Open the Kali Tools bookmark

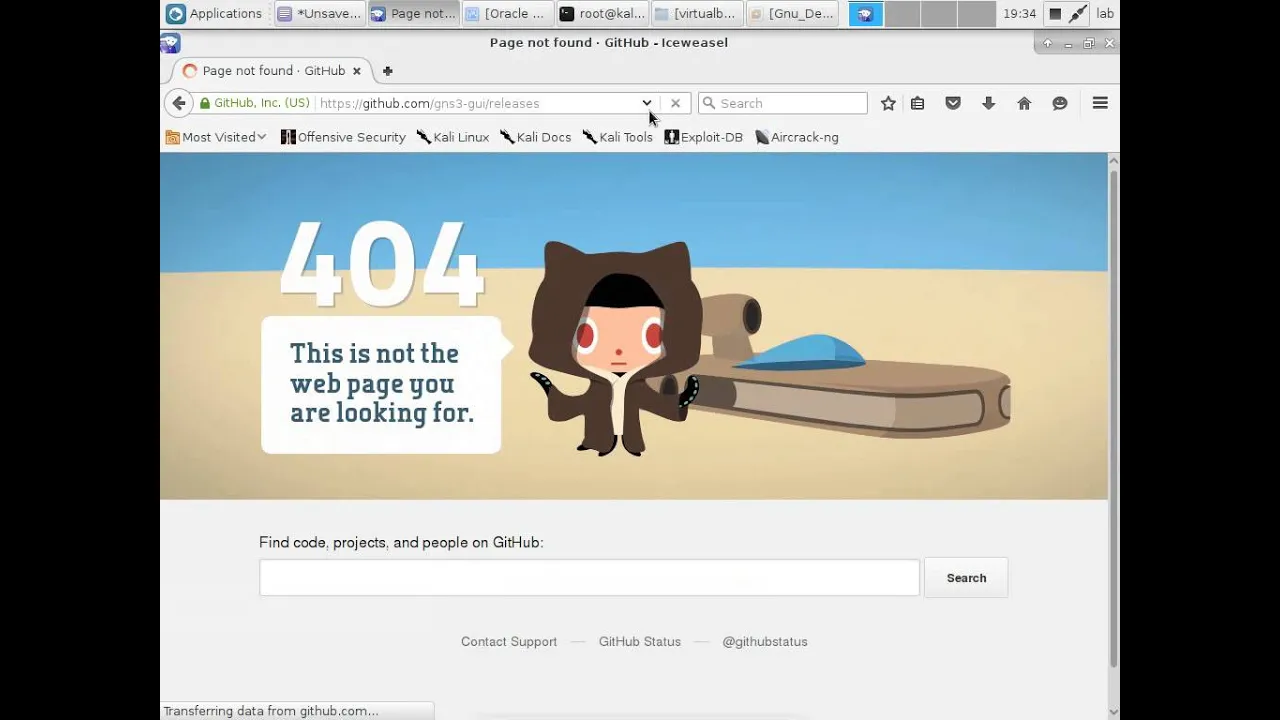(x=617, y=137)
